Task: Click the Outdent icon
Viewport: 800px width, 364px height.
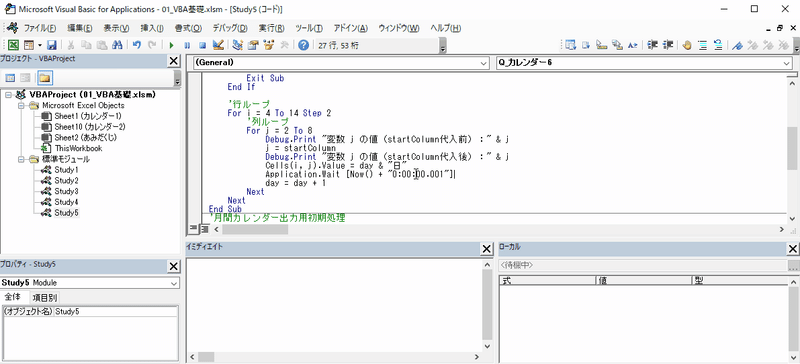Action: click(x=668, y=45)
